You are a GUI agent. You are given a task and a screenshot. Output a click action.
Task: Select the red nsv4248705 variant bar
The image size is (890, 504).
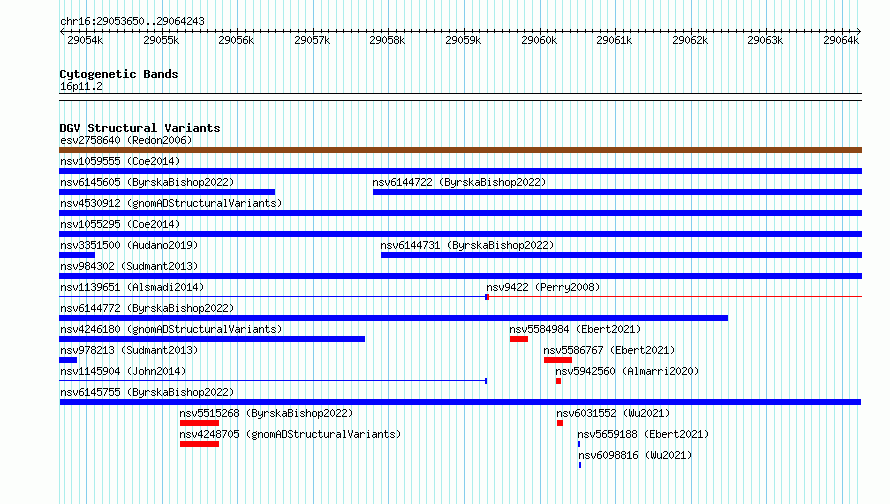coord(199,444)
